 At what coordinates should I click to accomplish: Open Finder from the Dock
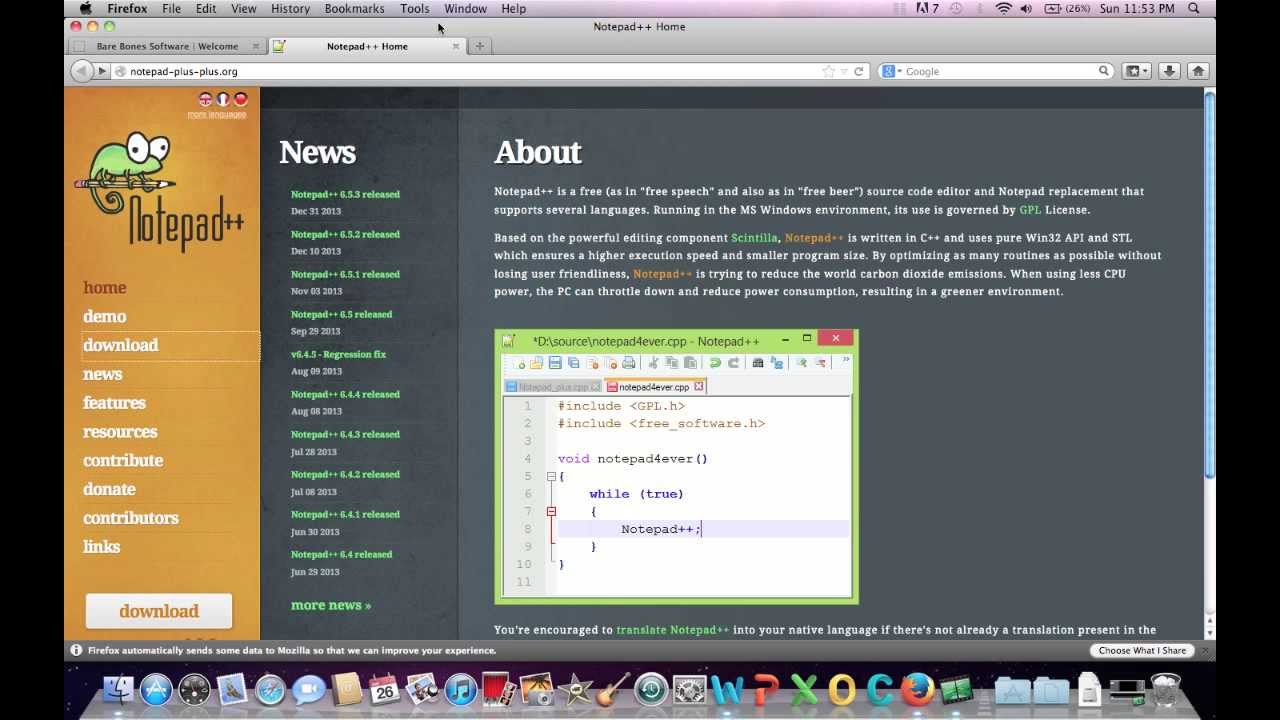(x=118, y=690)
